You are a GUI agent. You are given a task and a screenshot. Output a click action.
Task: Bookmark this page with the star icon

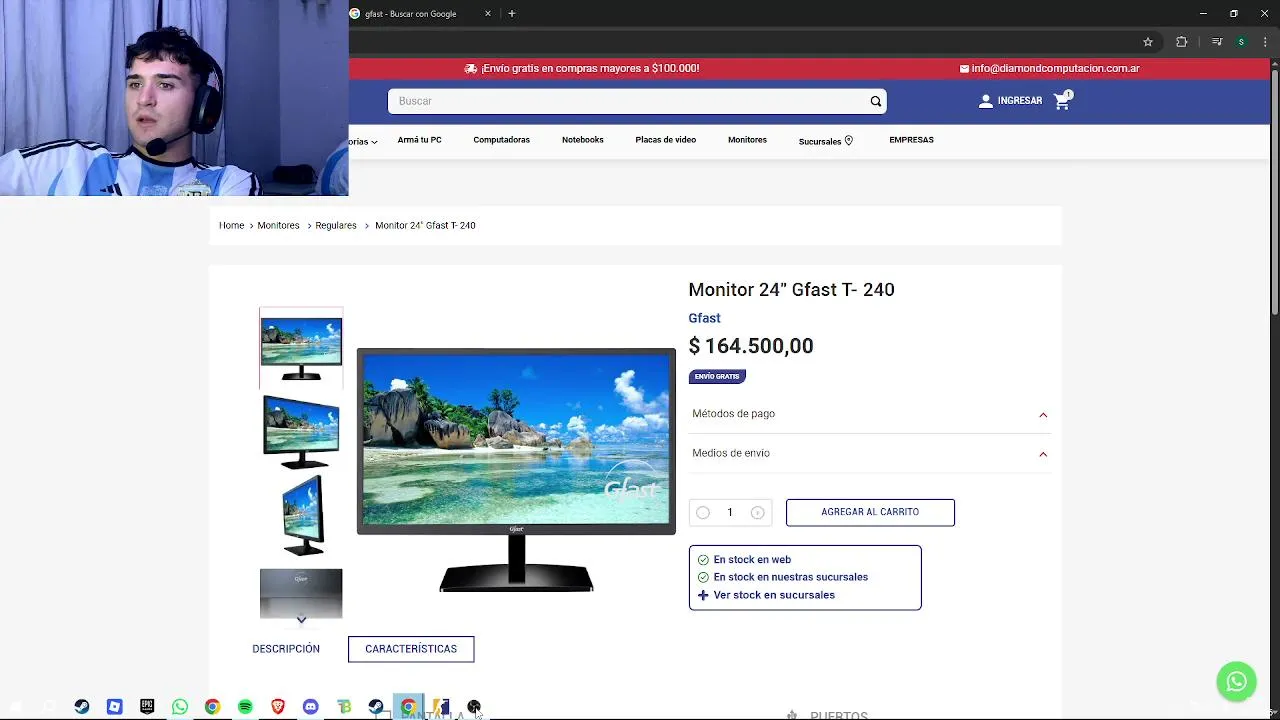pos(1148,42)
